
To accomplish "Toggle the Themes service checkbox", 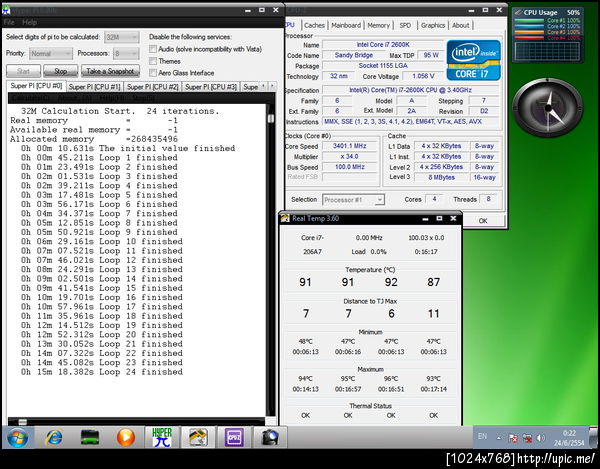I will point(153,61).
